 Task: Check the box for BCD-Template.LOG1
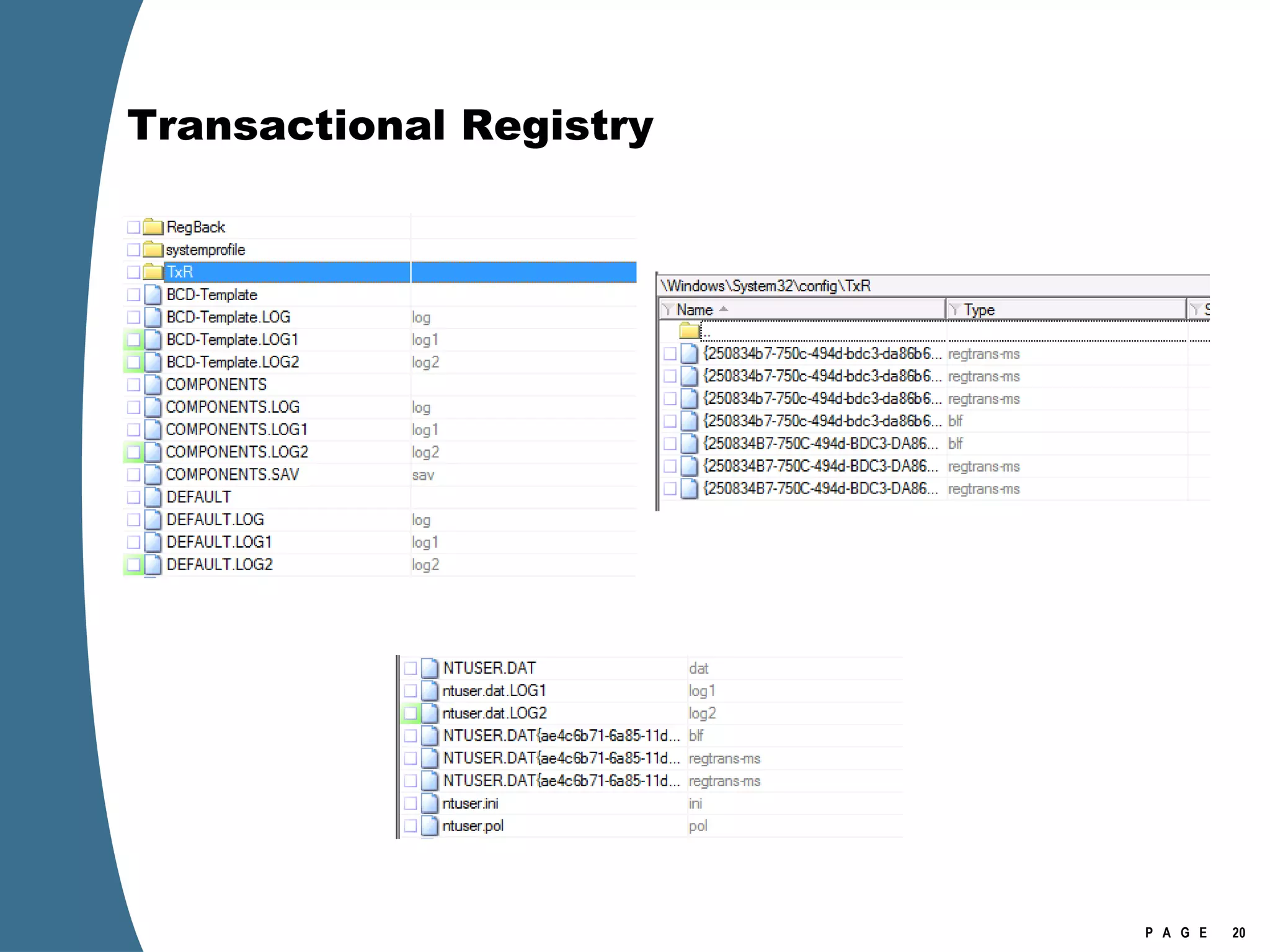(133, 340)
